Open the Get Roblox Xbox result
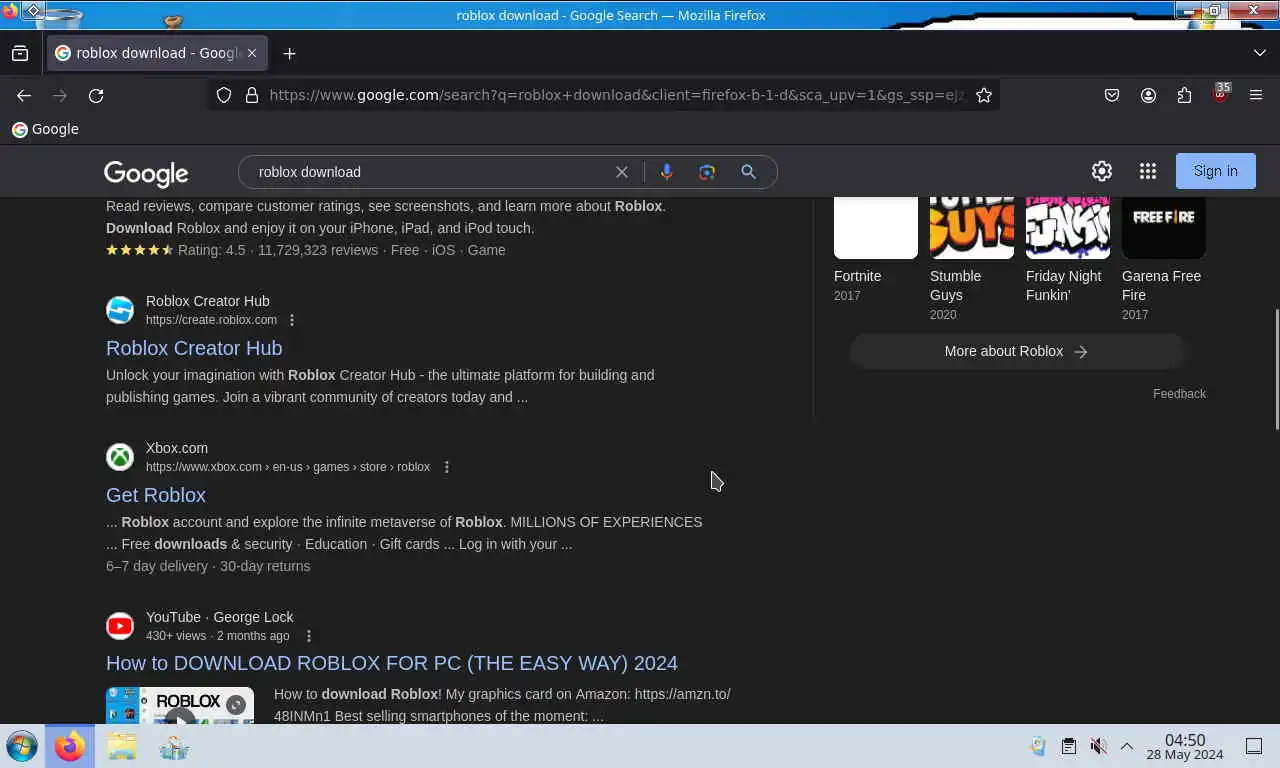Viewport: 1280px width, 768px height. tap(156, 495)
